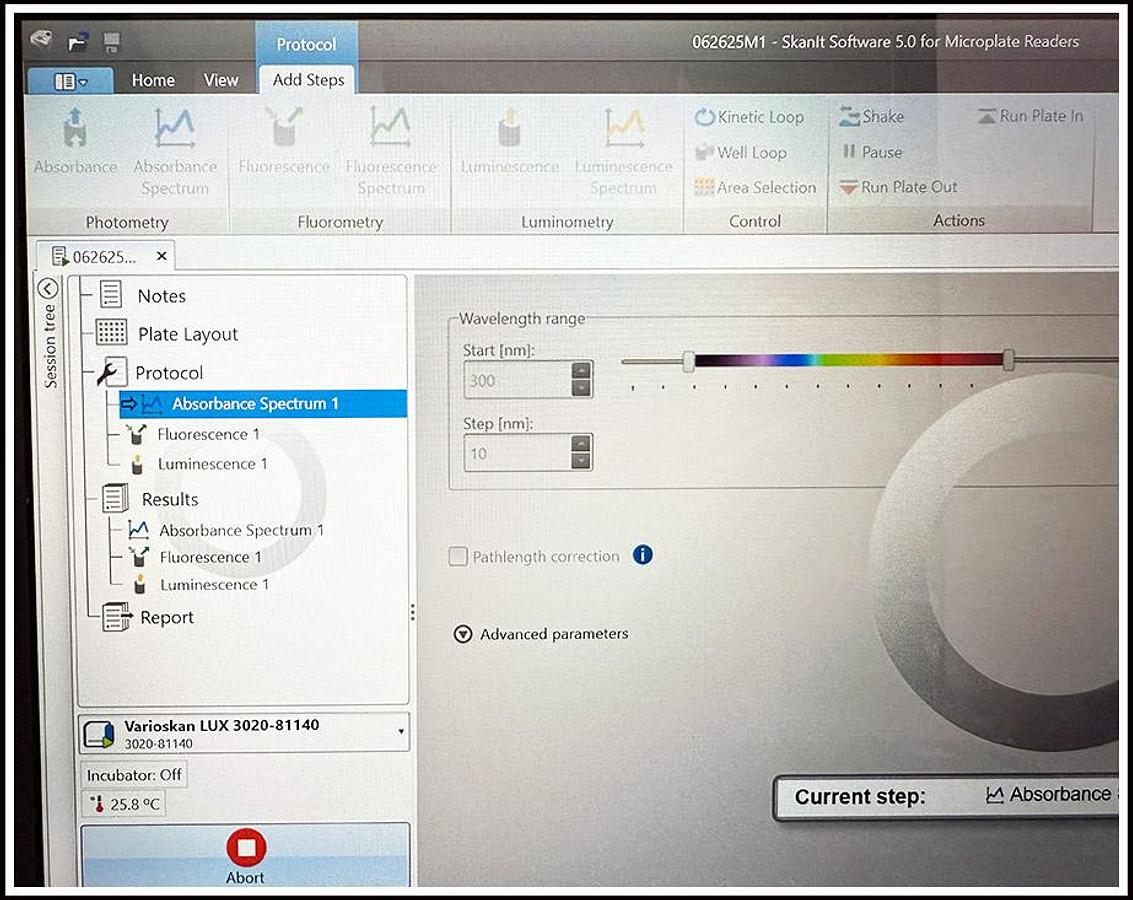This screenshot has height=900, width=1133.
Task: Expand the Advanced parameters section
Action: 463,634
